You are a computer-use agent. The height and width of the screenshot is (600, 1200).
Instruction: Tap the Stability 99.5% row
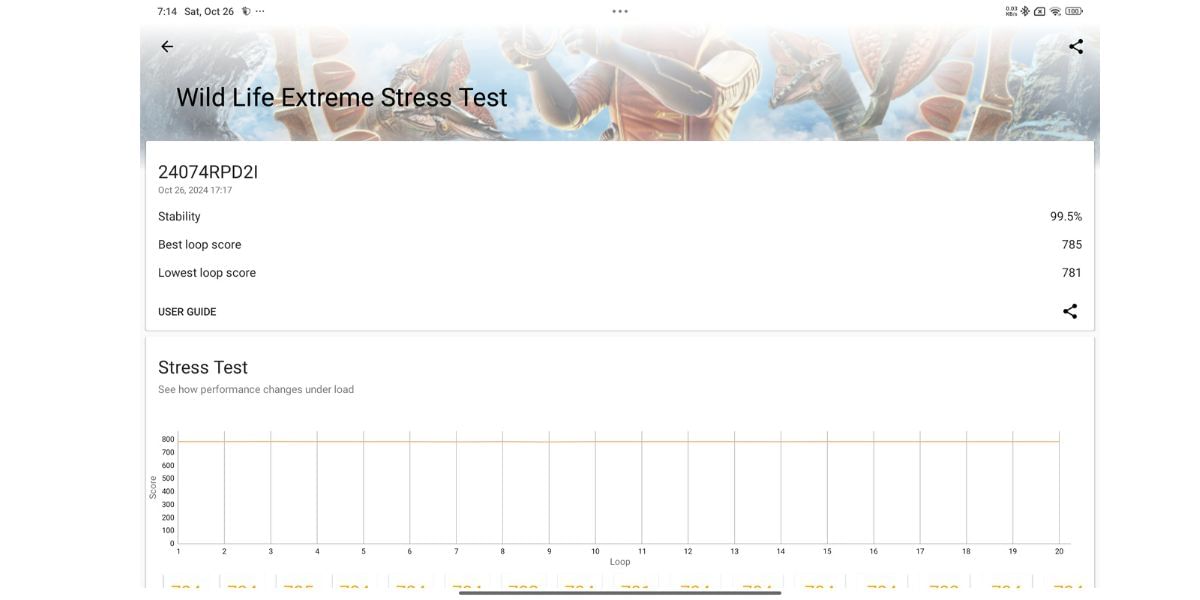click(x=620, y=217)
